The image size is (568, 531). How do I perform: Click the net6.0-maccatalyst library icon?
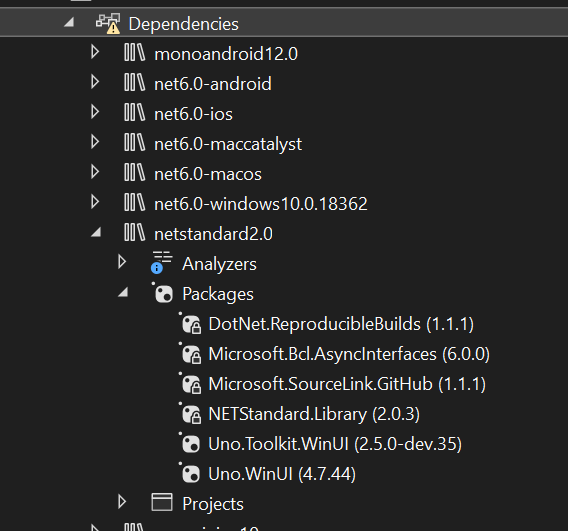click(134, 143)
